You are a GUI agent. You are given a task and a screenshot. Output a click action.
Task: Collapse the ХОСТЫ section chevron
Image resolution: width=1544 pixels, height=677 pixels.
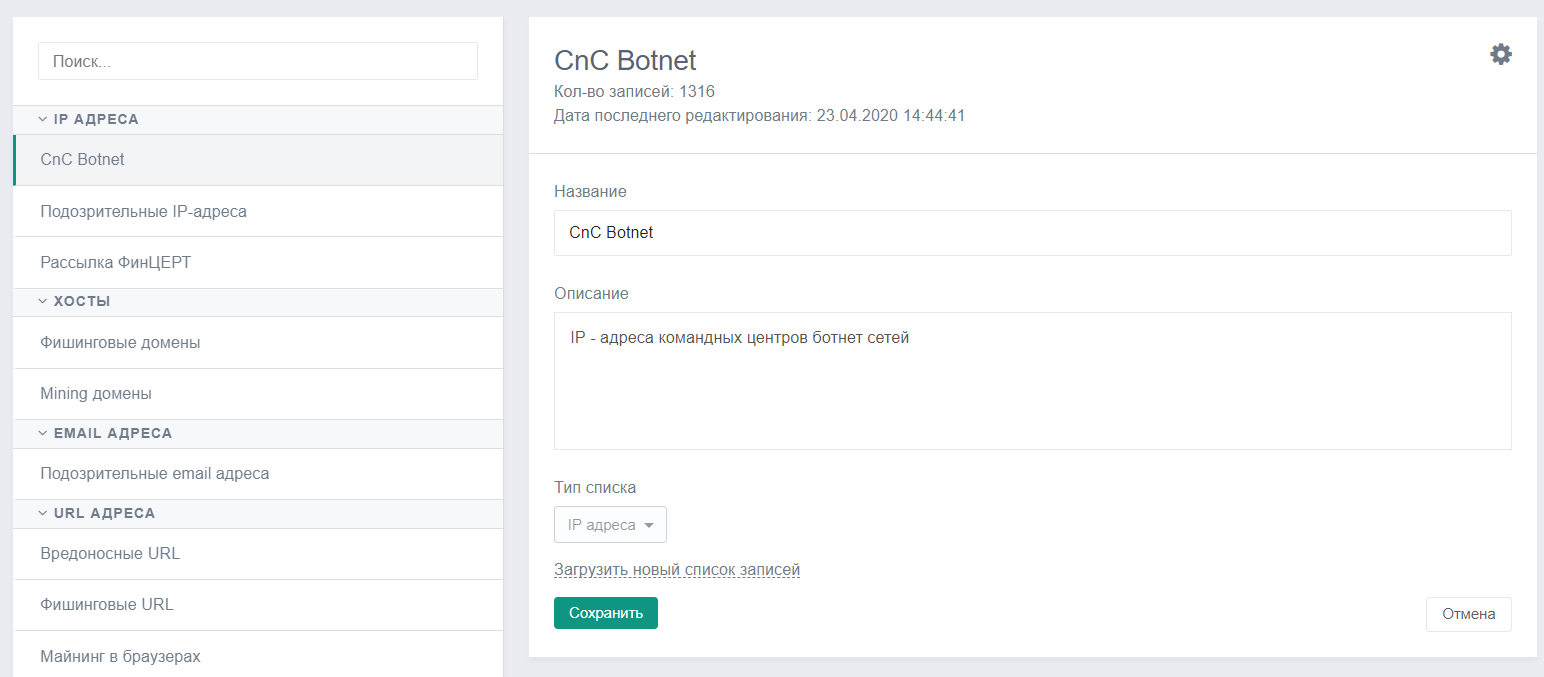pyautogui.click(x=43, y=301)
